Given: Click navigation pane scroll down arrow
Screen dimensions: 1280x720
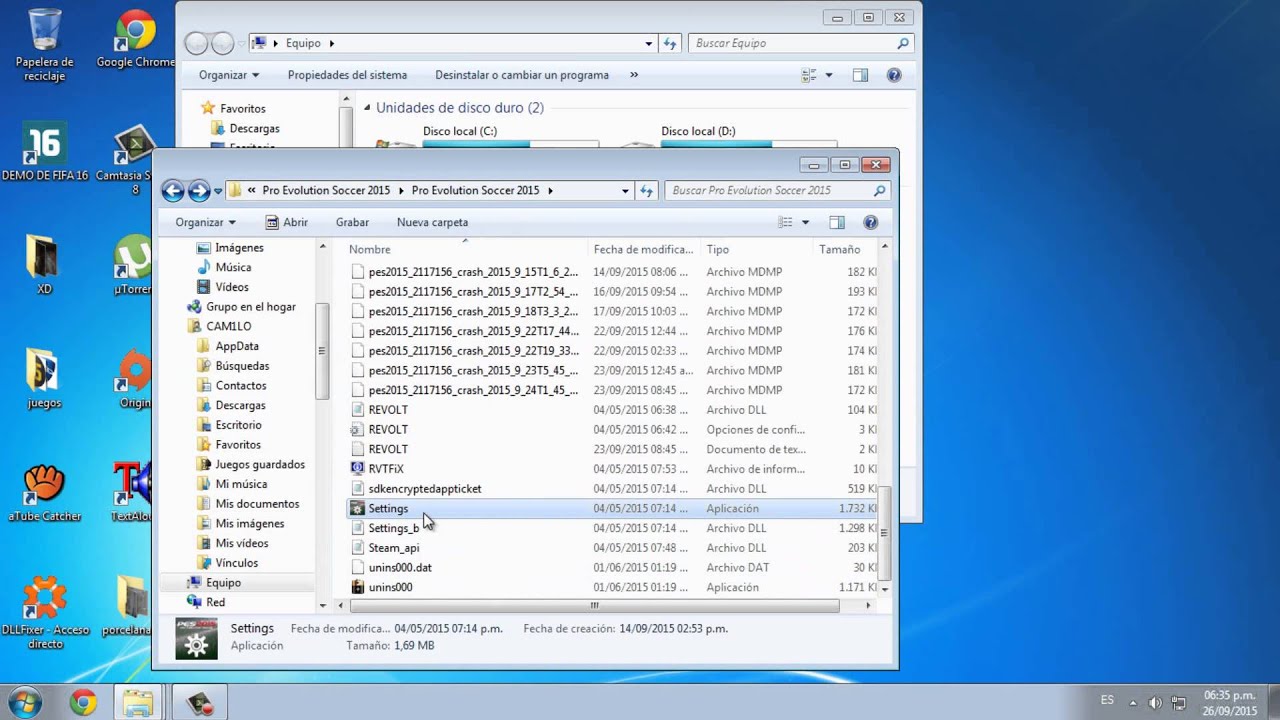Looking at the screenshot, I should tap(322, 605).
